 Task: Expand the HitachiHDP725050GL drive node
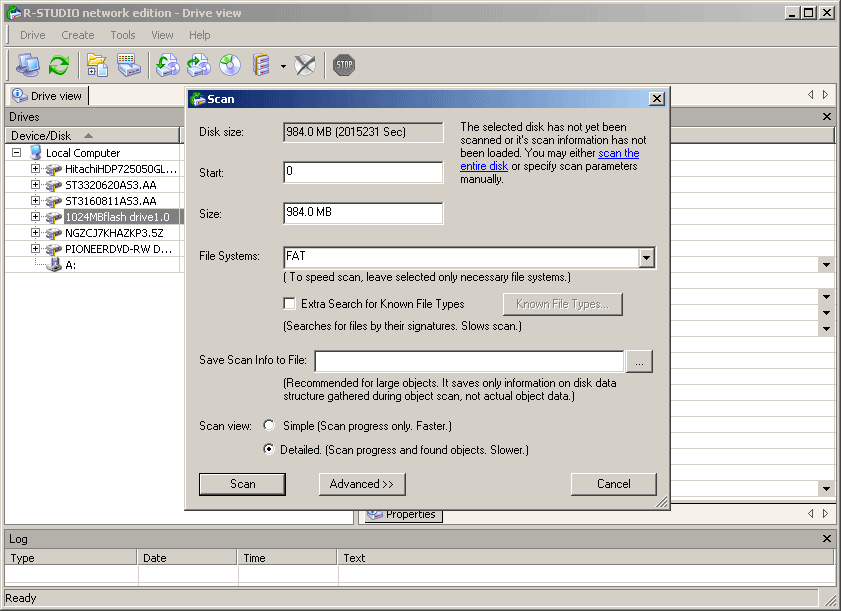(35, 169)
